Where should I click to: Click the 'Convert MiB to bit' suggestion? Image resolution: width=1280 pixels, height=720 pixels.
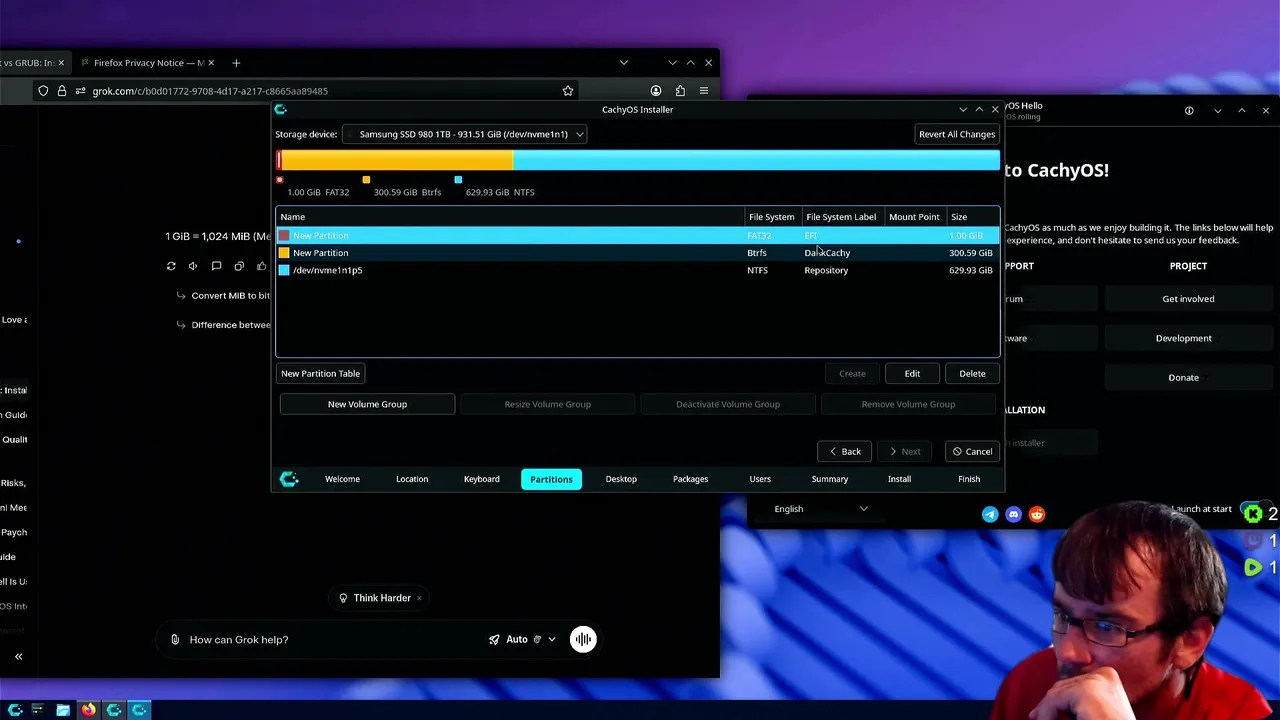[231, 296]
